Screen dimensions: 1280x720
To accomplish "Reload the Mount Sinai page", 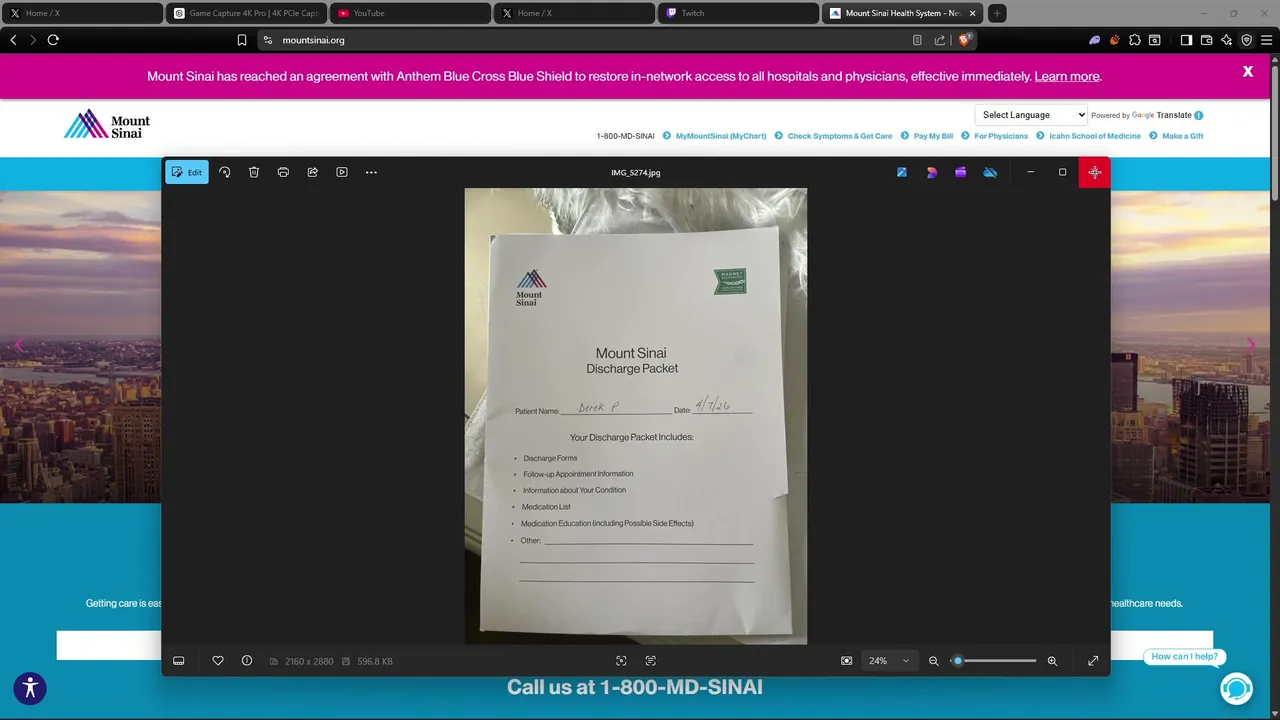I will [x=53, y=40].
